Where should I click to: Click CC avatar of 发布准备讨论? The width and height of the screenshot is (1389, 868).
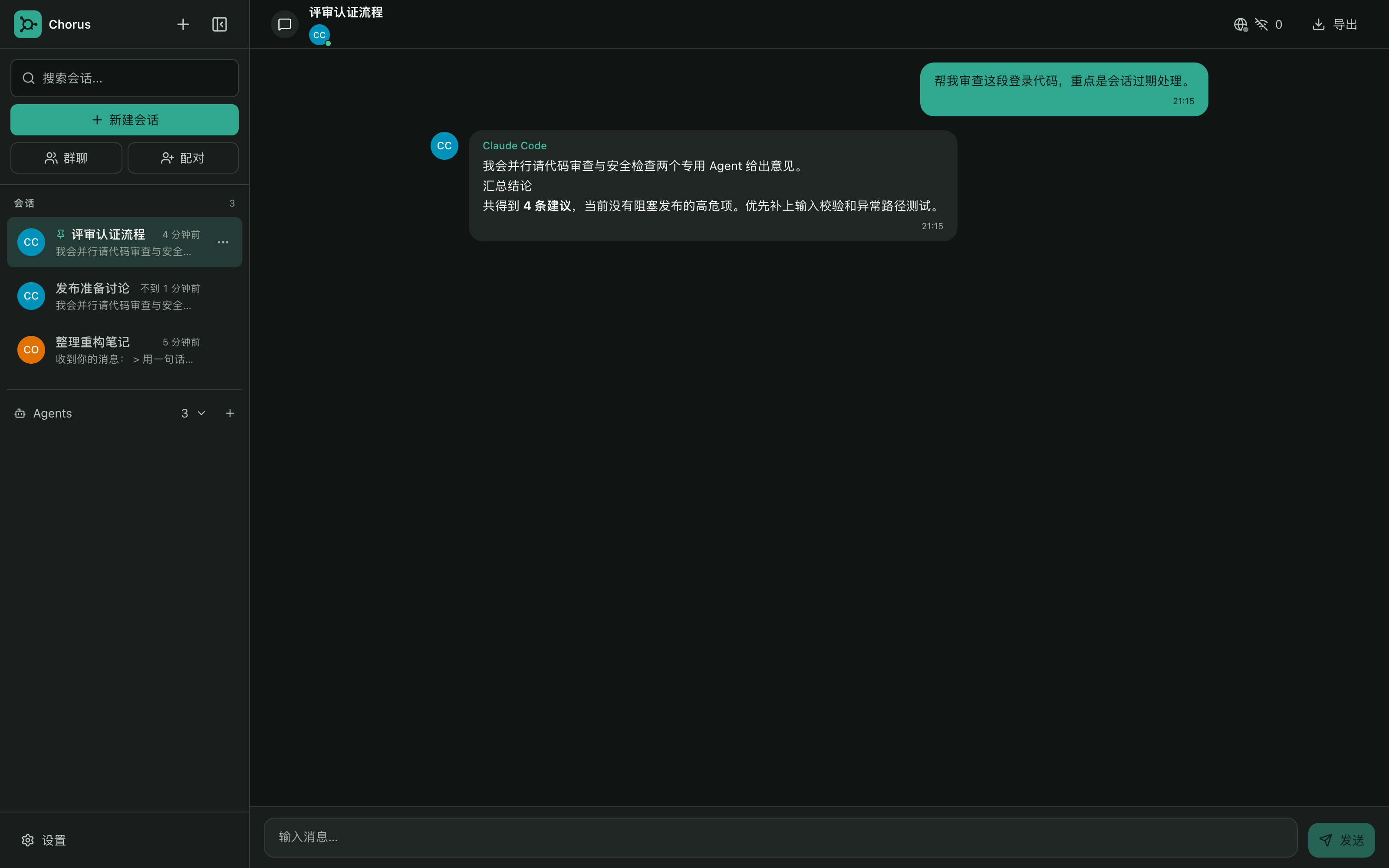(31, 296)
